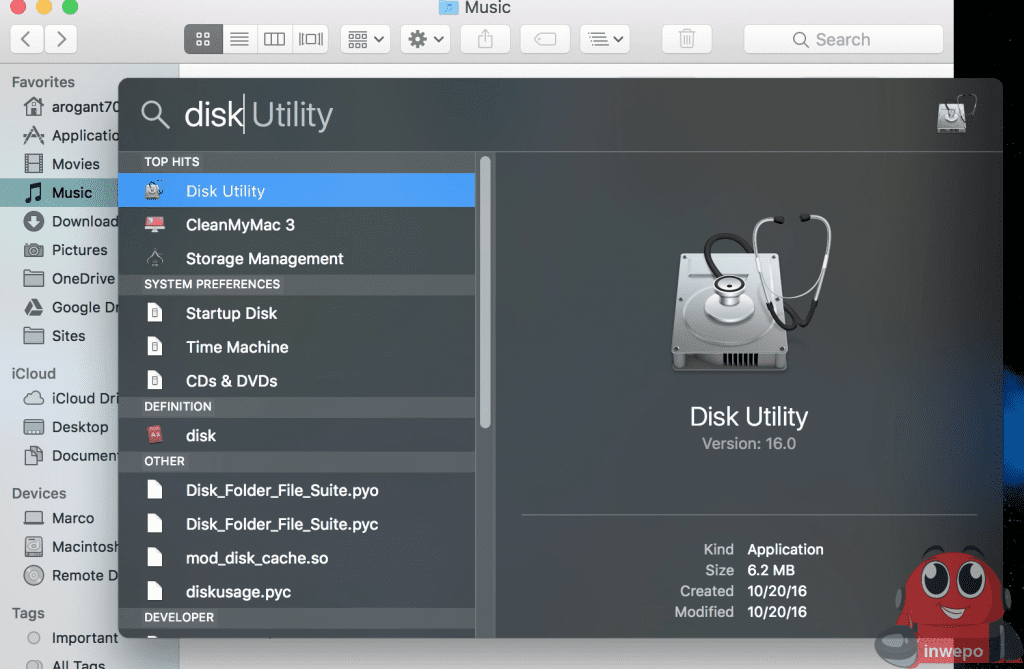The image size is (1024, 669).
Task: Click the file icon for mod_disk_cache.so
Action: [155, 557]
